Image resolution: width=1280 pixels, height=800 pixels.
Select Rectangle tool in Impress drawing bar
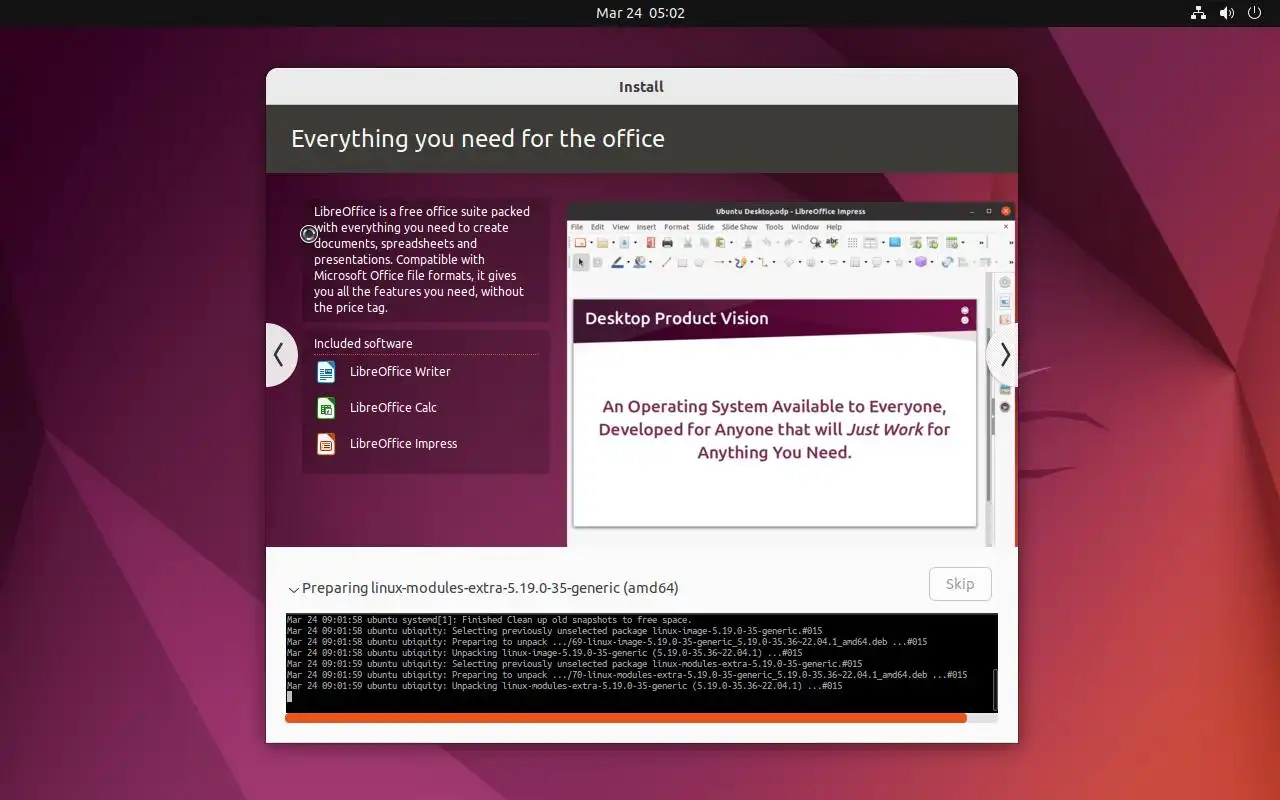tap(682, 263)
